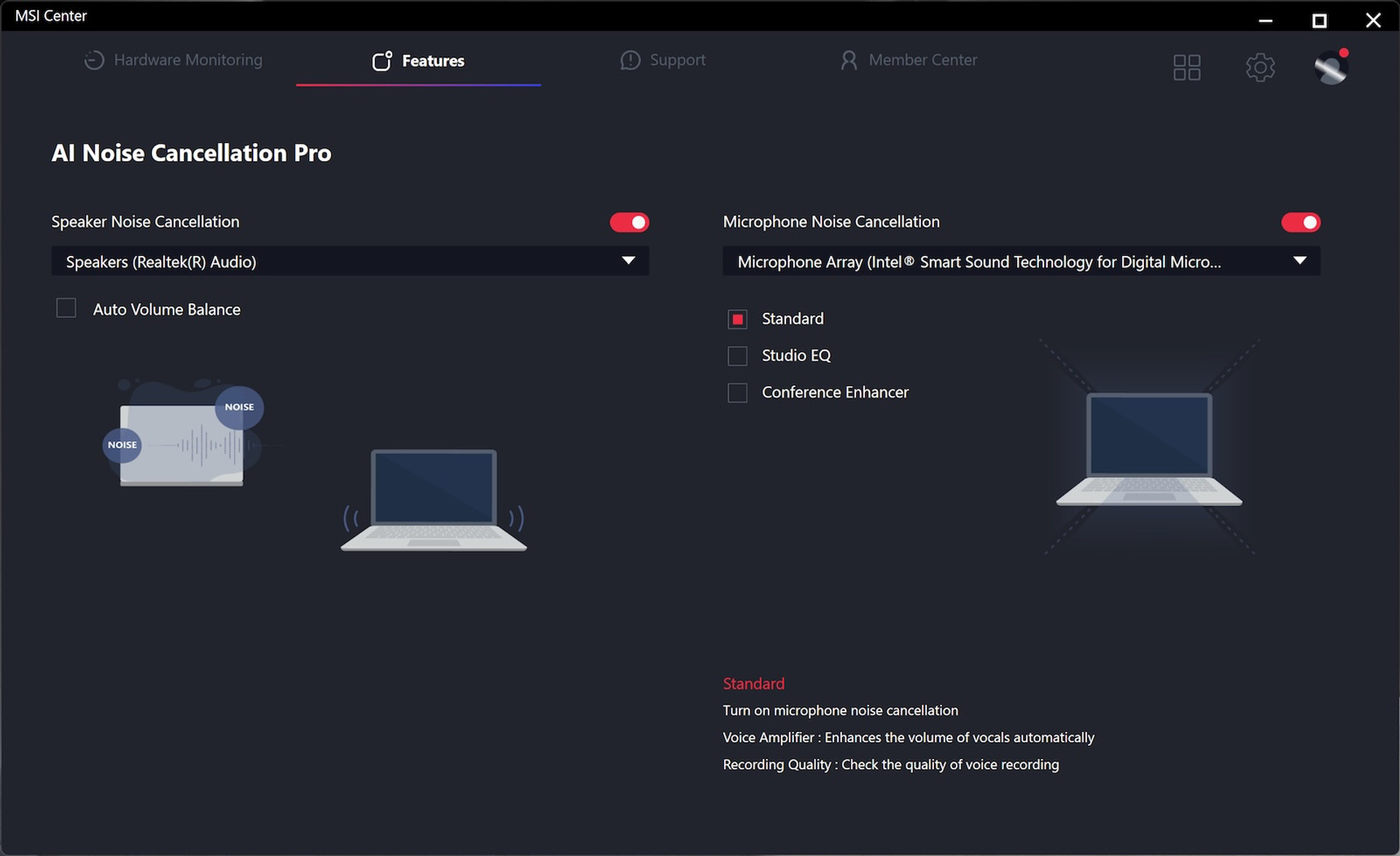The image size is (1400, 856).
Task: Check the Conference Enhancer option
Action: point(737,393)
